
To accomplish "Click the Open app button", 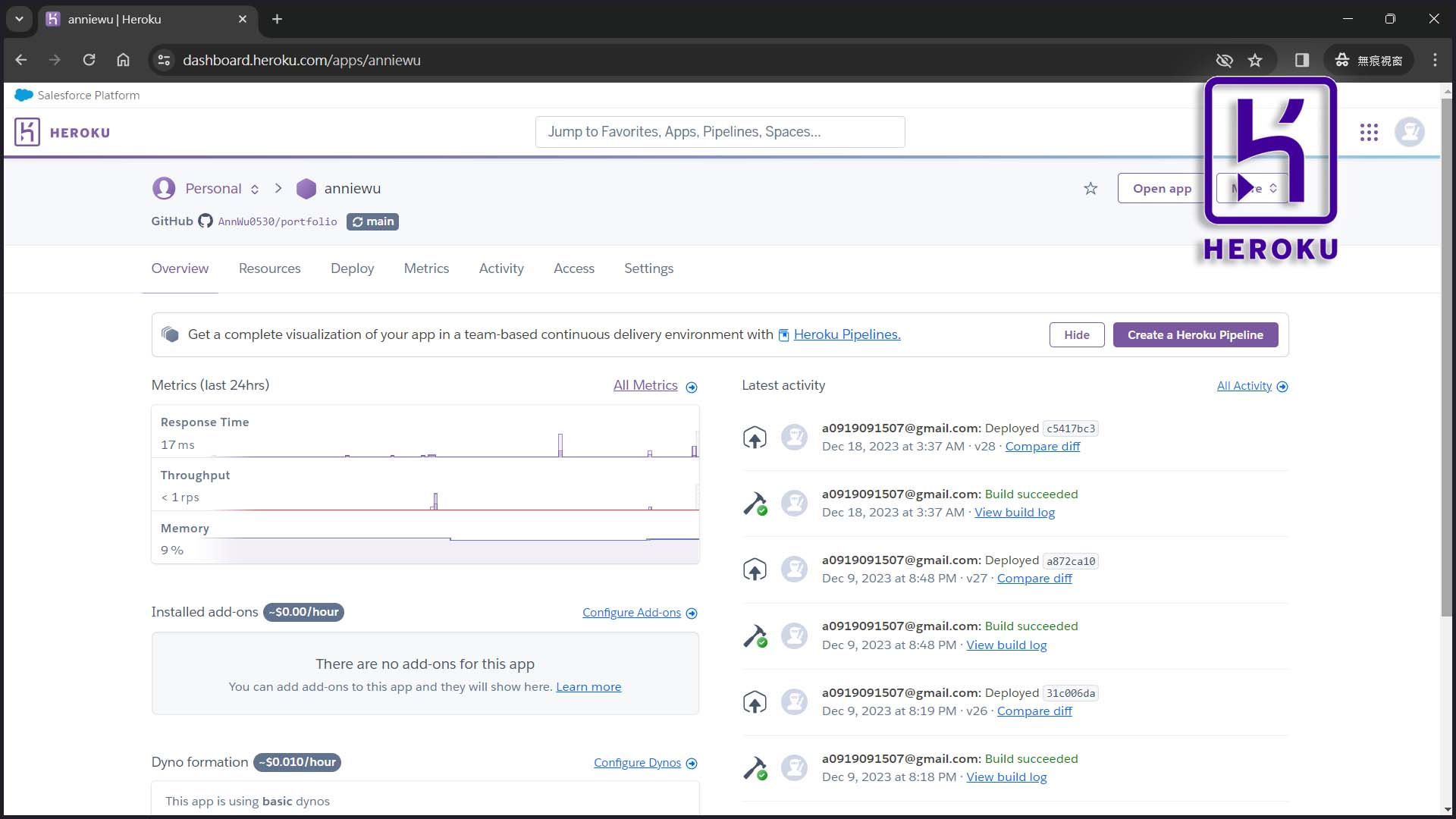I will pos(1162,188).
